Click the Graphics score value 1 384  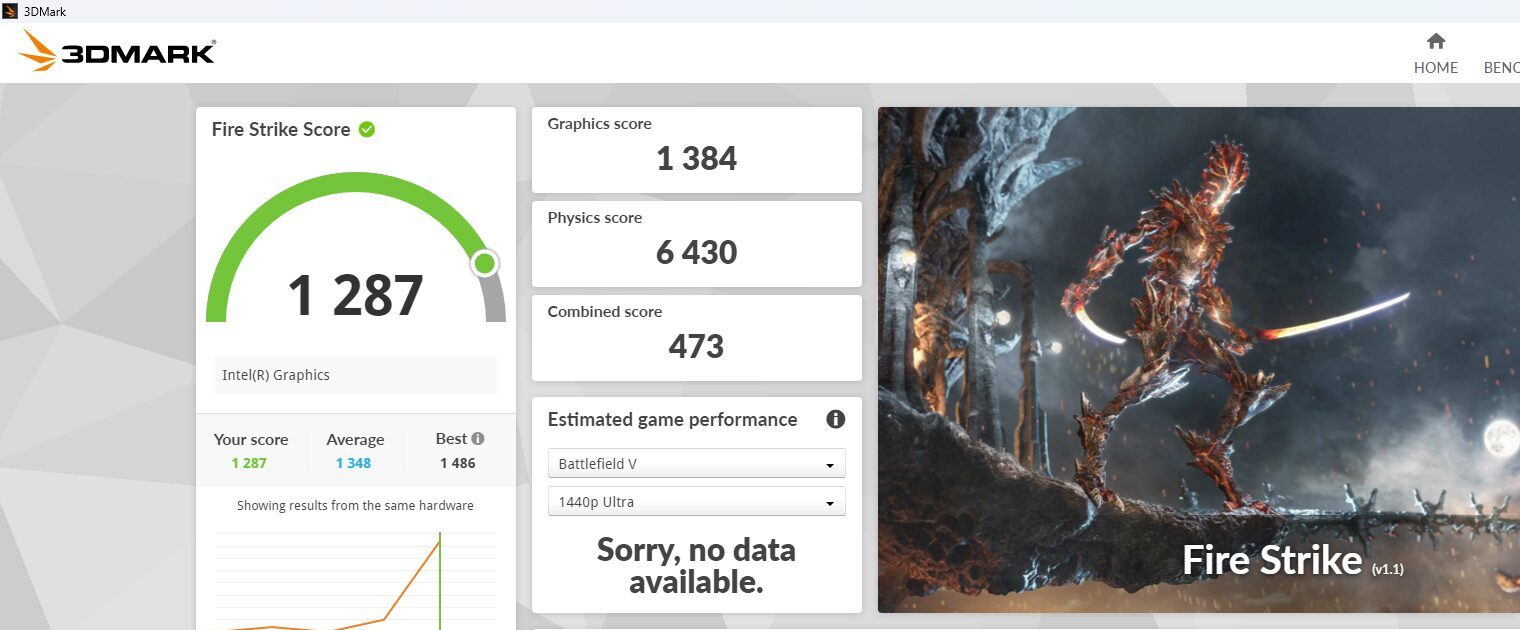(697, 159)
